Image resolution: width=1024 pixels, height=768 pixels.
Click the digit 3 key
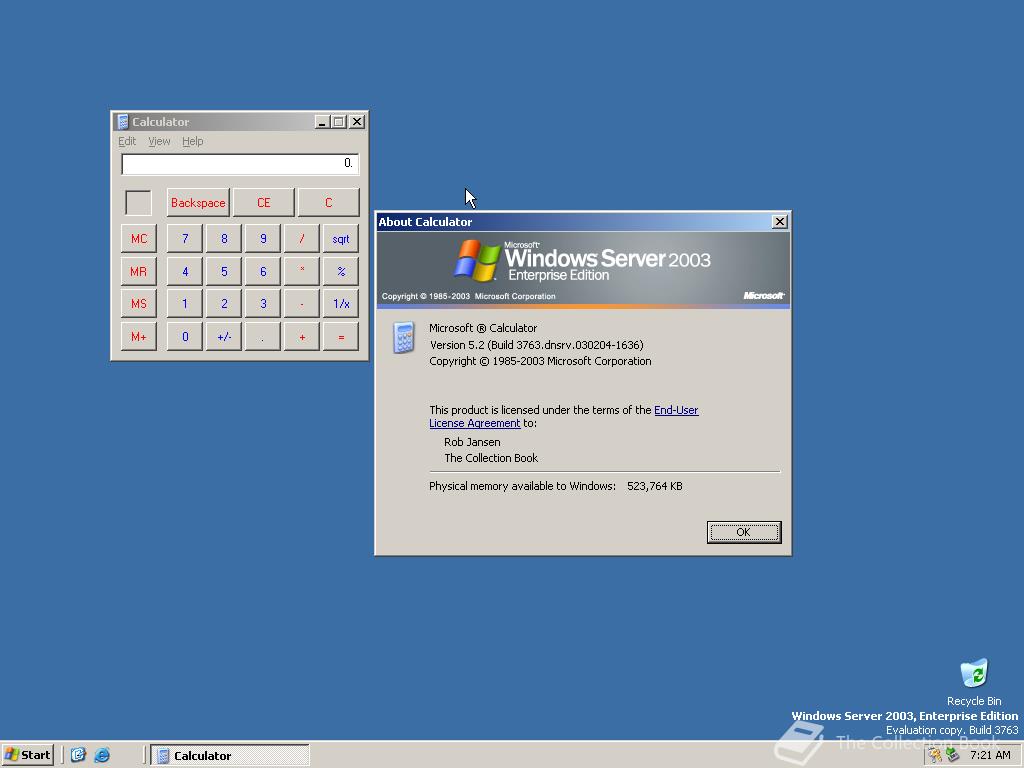coord(263,304)
